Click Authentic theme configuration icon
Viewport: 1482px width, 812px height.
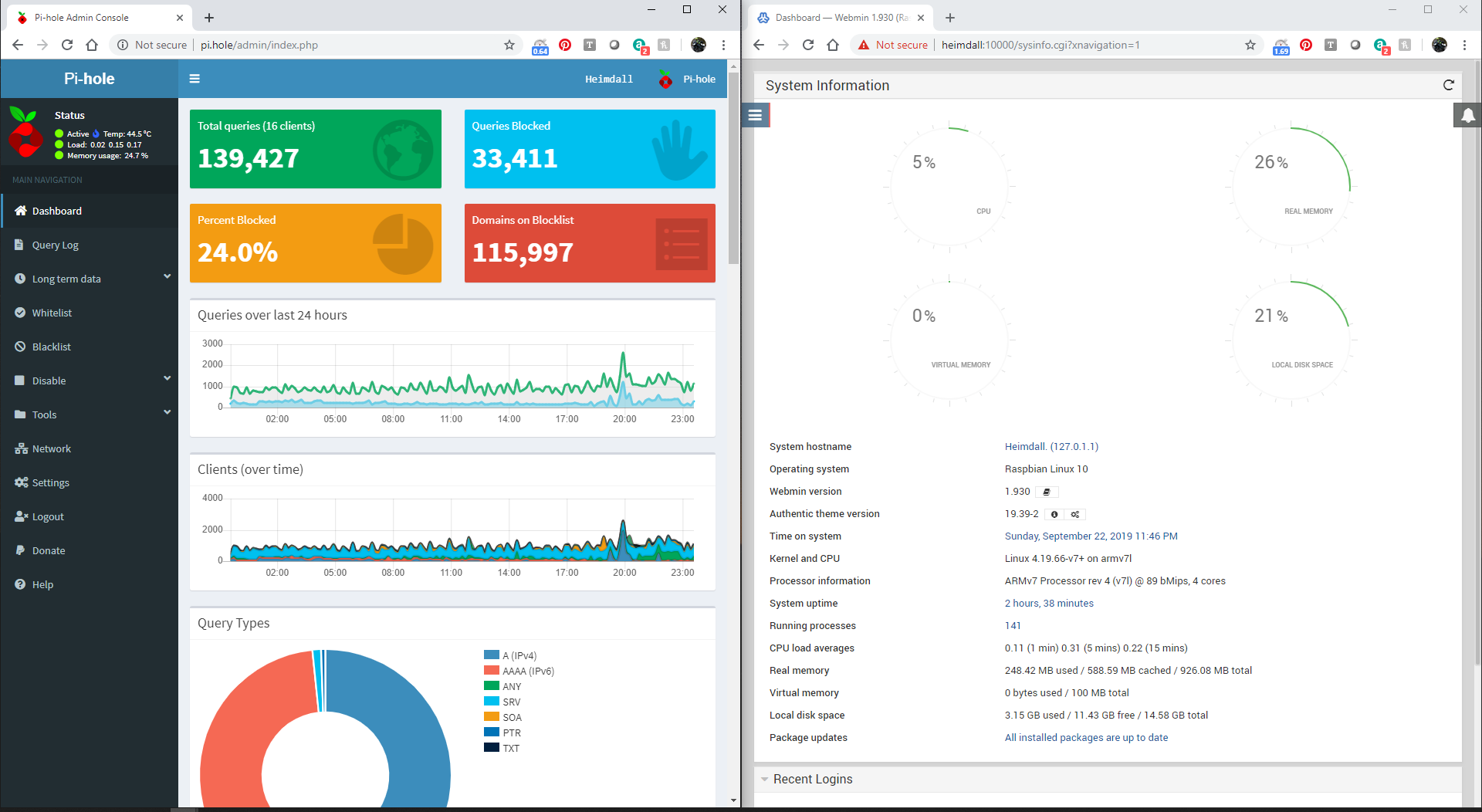point(1075,514)
